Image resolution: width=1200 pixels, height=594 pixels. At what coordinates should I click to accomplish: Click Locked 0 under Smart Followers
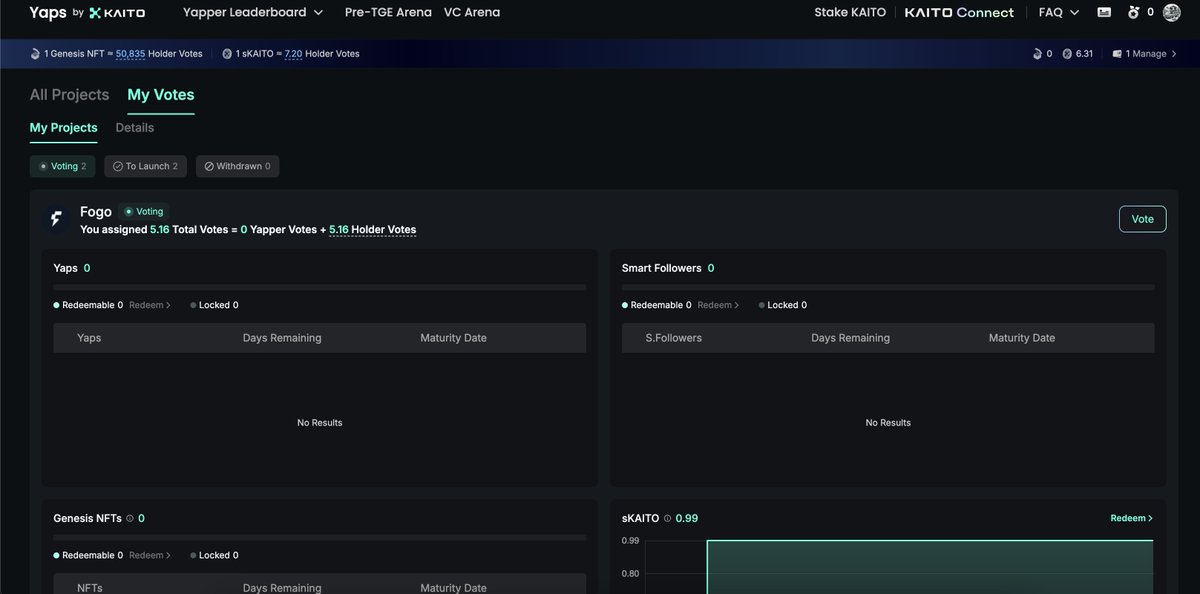[783, 305]
